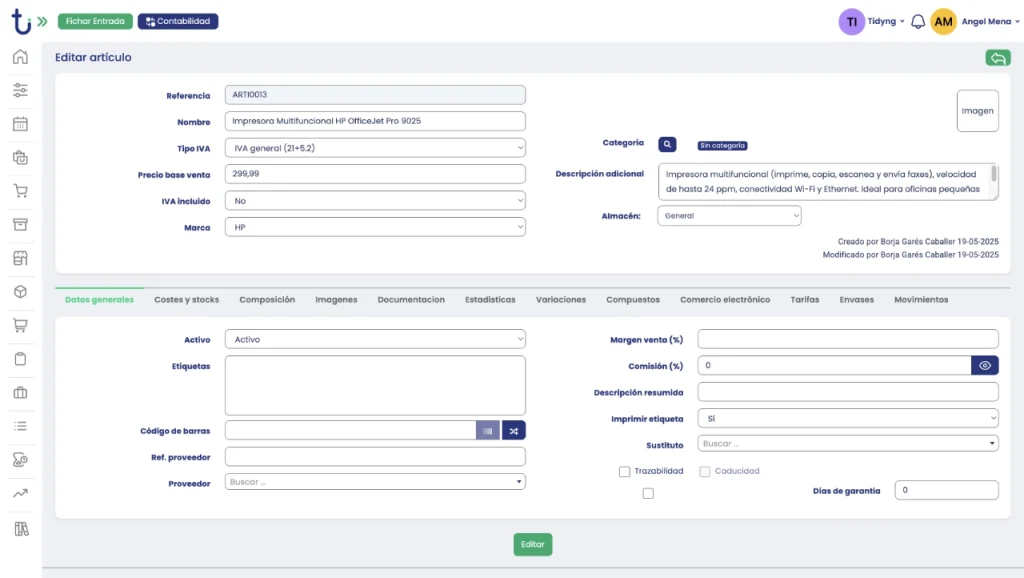Click the notification bell icon

coord(917,21)
